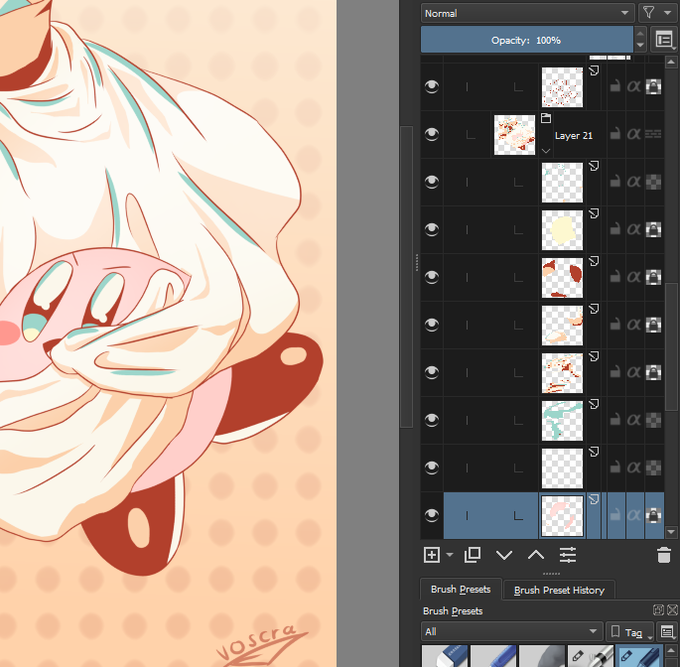Toggle inherit alpha on peach shapes layer
This screenshot has height=667, width=680.
coord(634,325)
